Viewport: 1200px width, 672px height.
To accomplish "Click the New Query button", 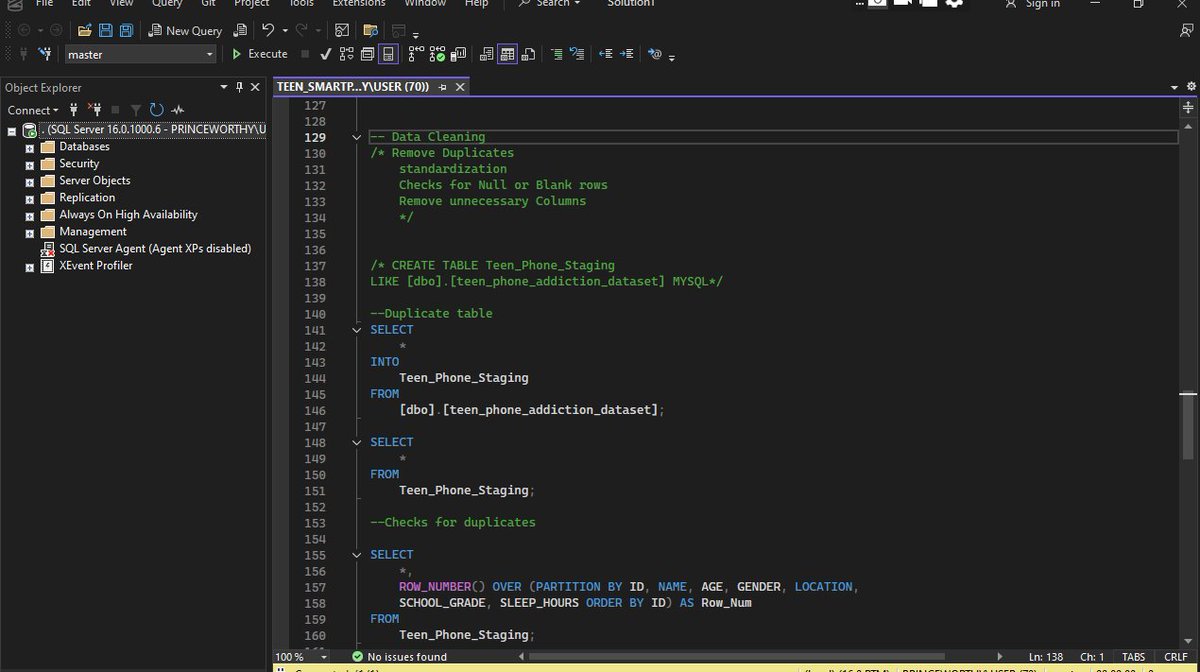I will pos(186,31).
